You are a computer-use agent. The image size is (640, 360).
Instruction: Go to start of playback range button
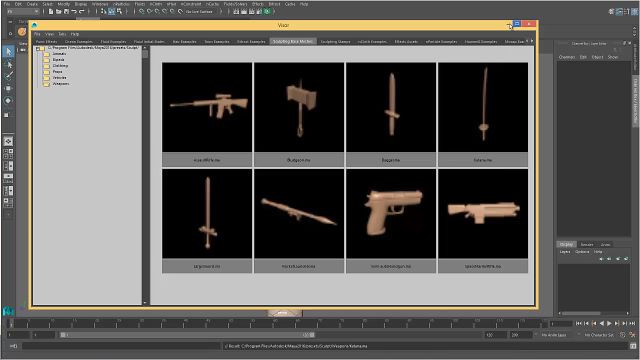pyautogui.click(x=578, y=323)
